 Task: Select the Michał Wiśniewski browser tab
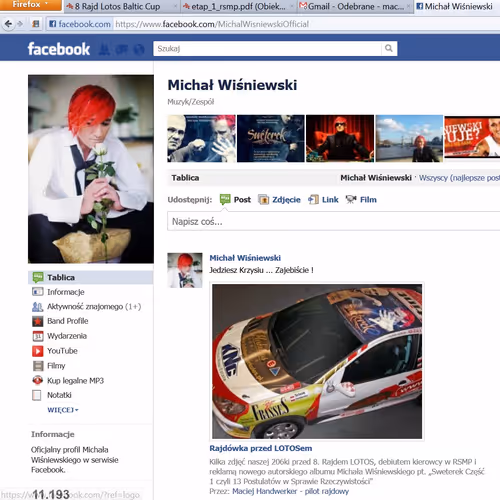click(x=457, y=7)
